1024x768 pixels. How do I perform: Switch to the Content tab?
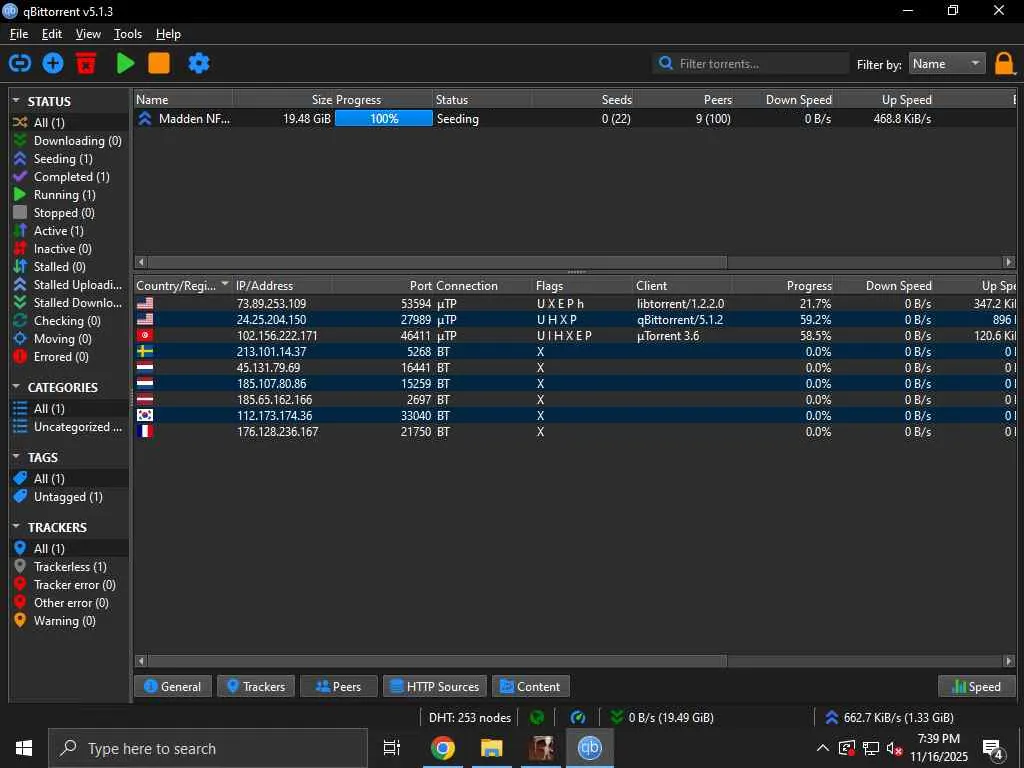[x=530, y=686]
